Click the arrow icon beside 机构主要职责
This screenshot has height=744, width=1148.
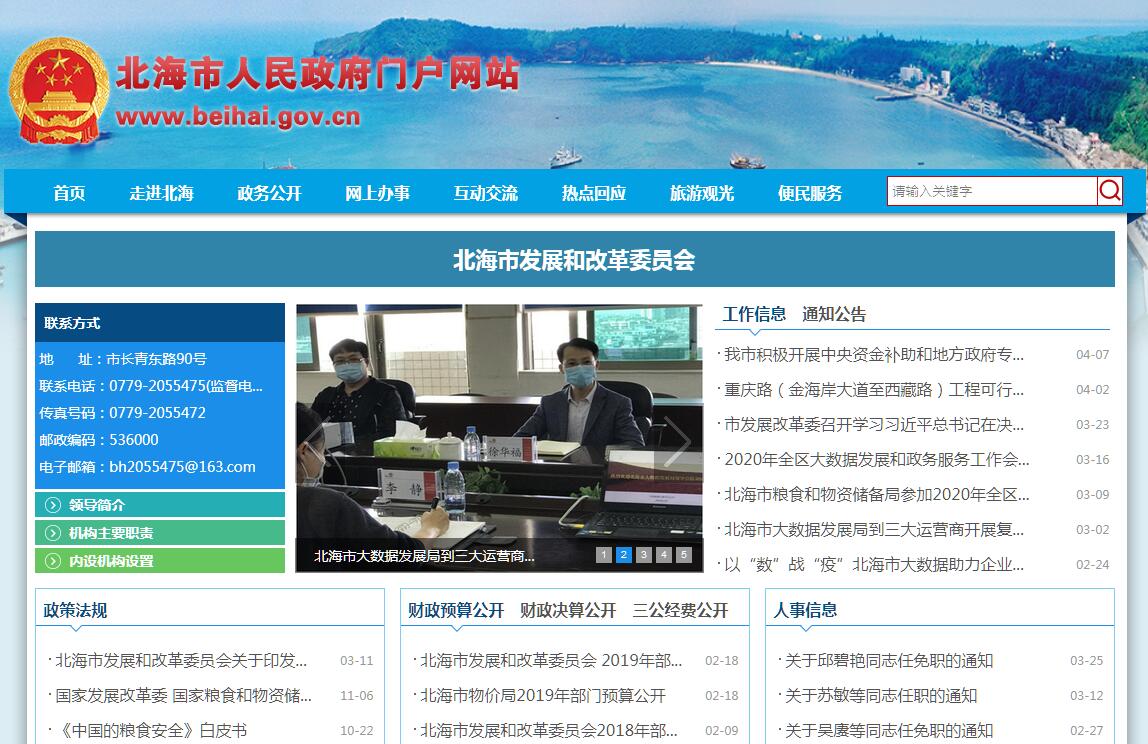[52, 533]
